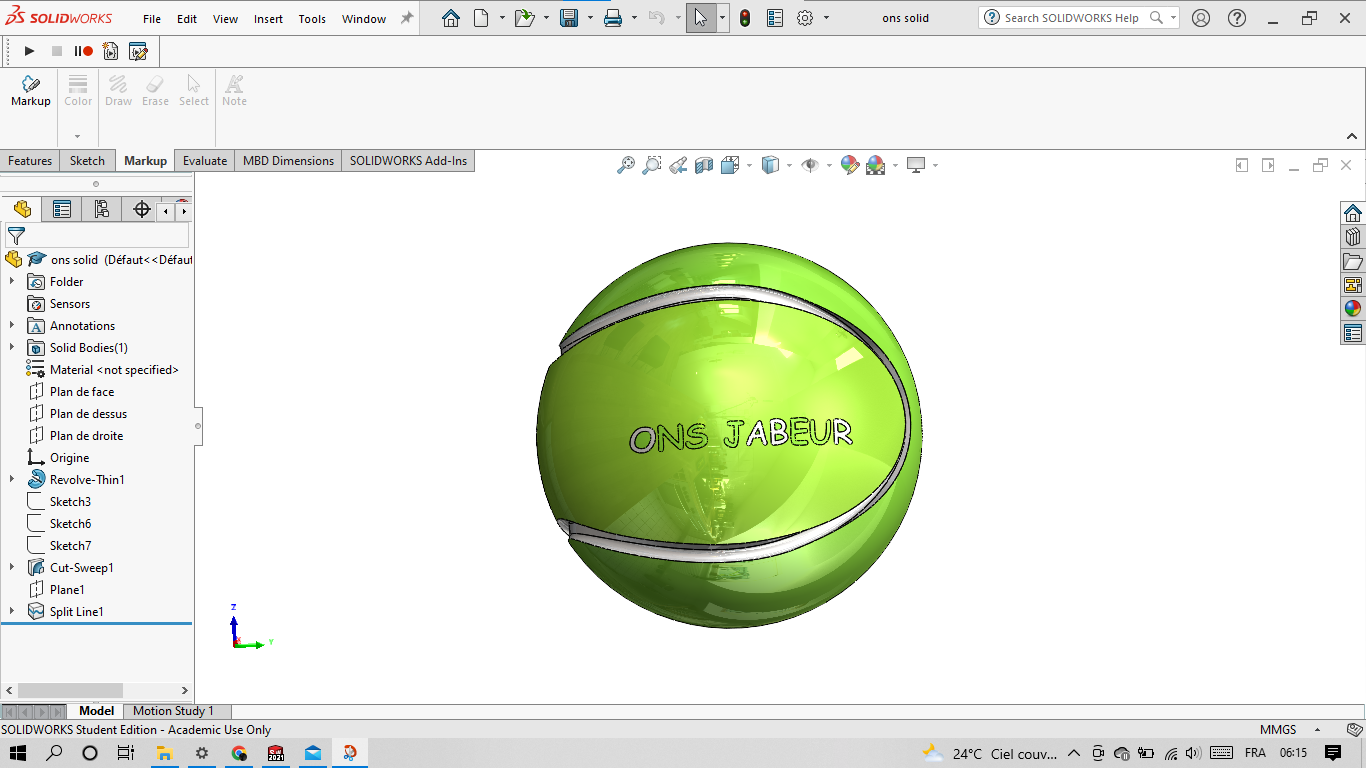Click the Markup pencil tool
This screenshot has height=768, width=1366.
pos(31,90)
